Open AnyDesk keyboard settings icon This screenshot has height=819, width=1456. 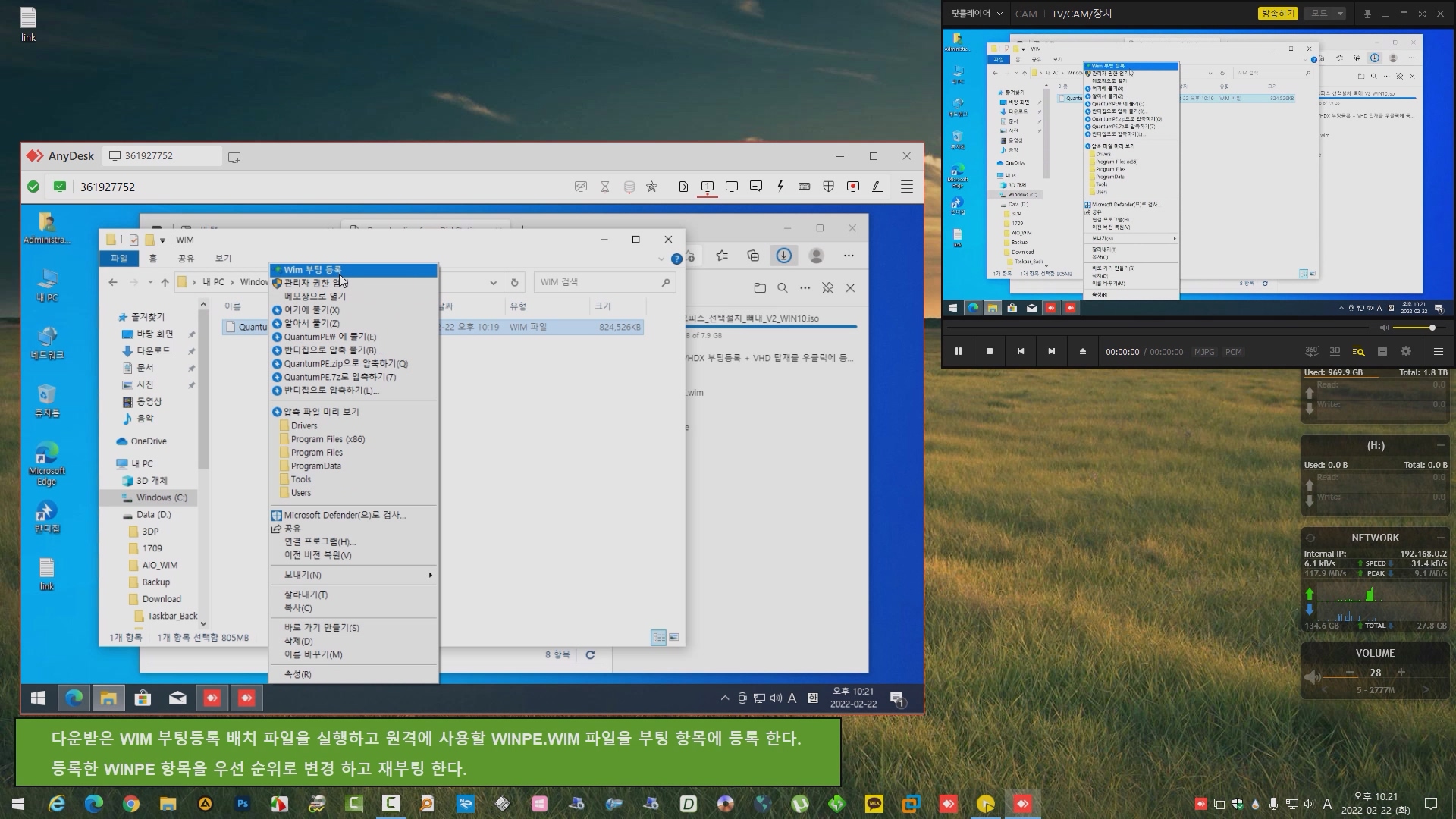pyautogui.click(x=805, y=187)
